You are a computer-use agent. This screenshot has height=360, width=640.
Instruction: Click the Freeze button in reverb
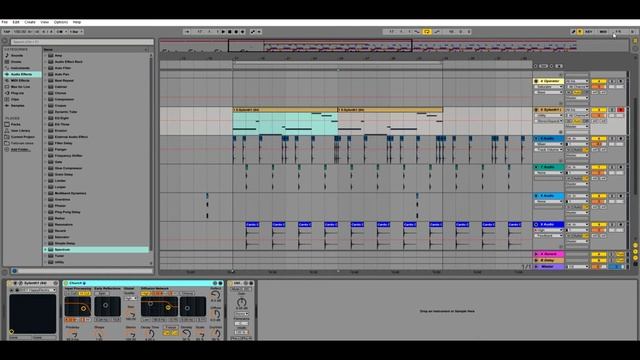171,327
